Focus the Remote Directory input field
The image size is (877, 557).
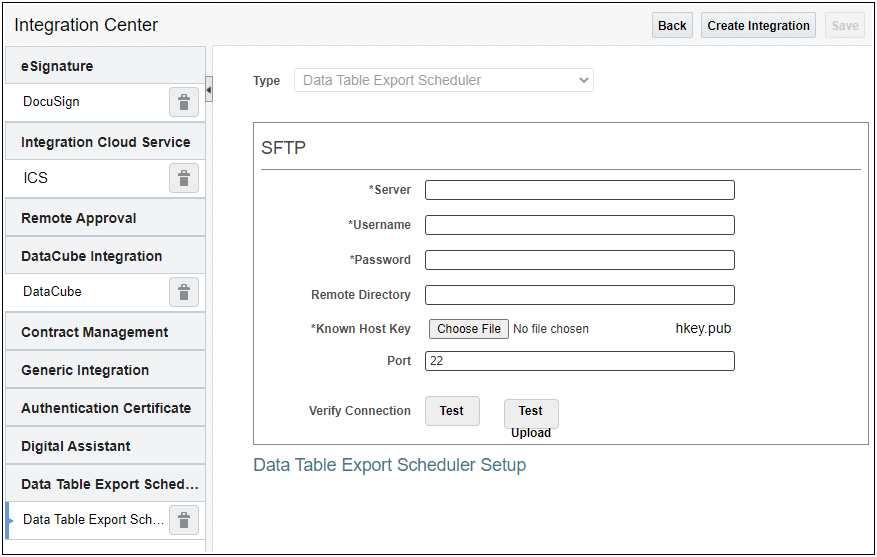pos(579,295)
